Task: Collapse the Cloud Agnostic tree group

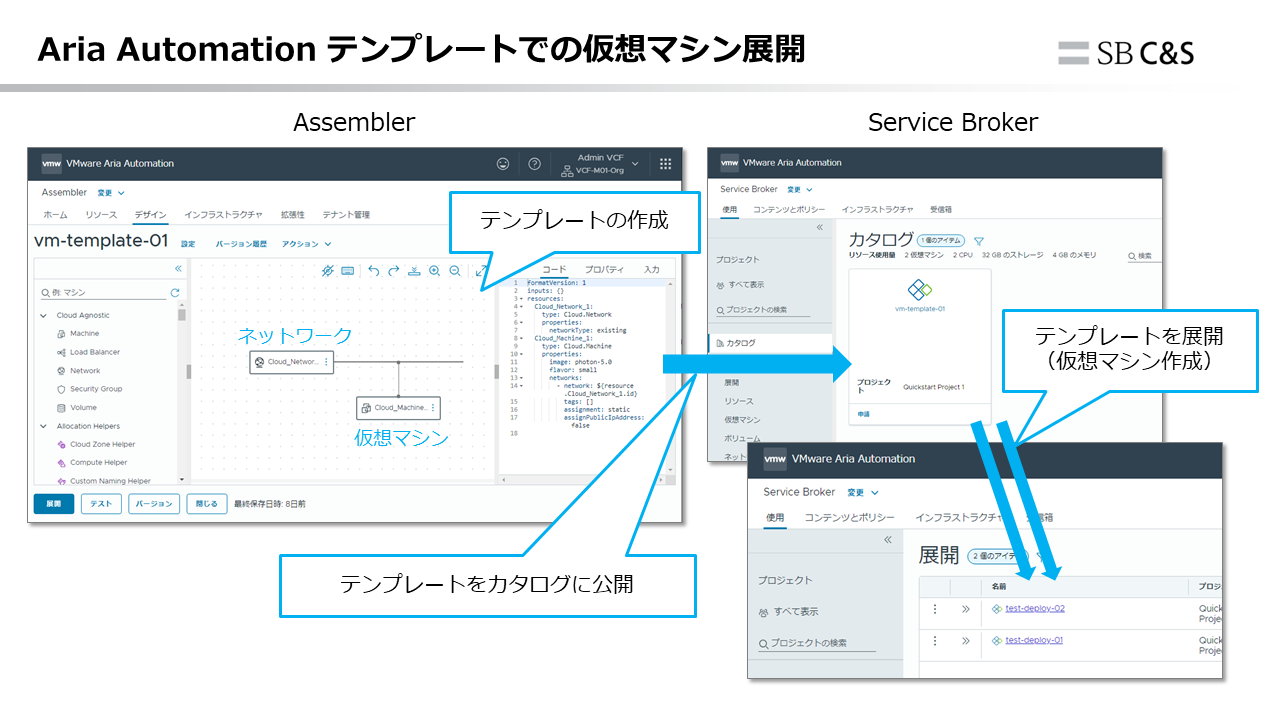Action: coord(44,316)
